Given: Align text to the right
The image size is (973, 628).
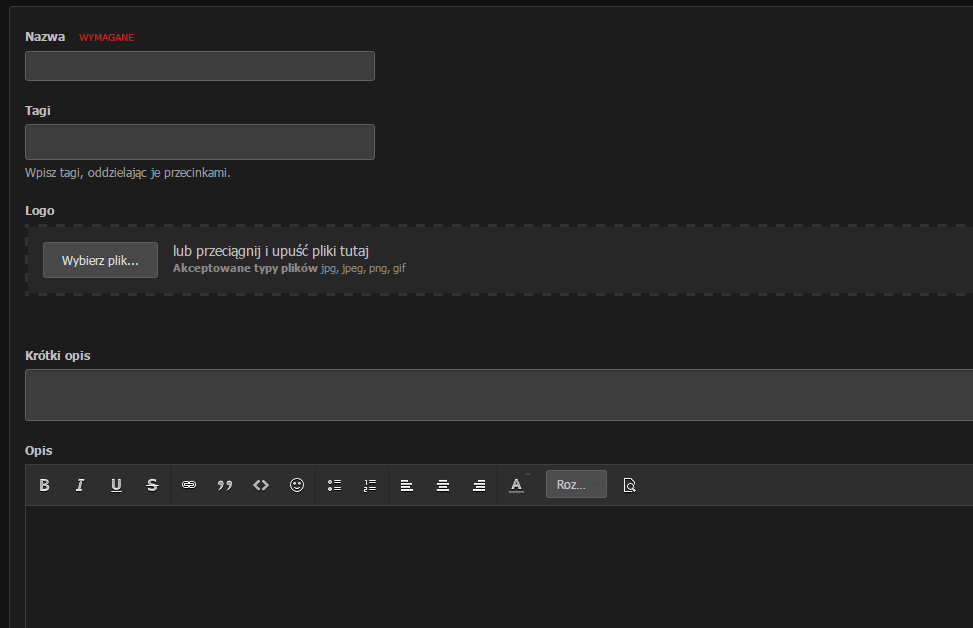Looking at the screenshot, I should click(x=479, y=485).
